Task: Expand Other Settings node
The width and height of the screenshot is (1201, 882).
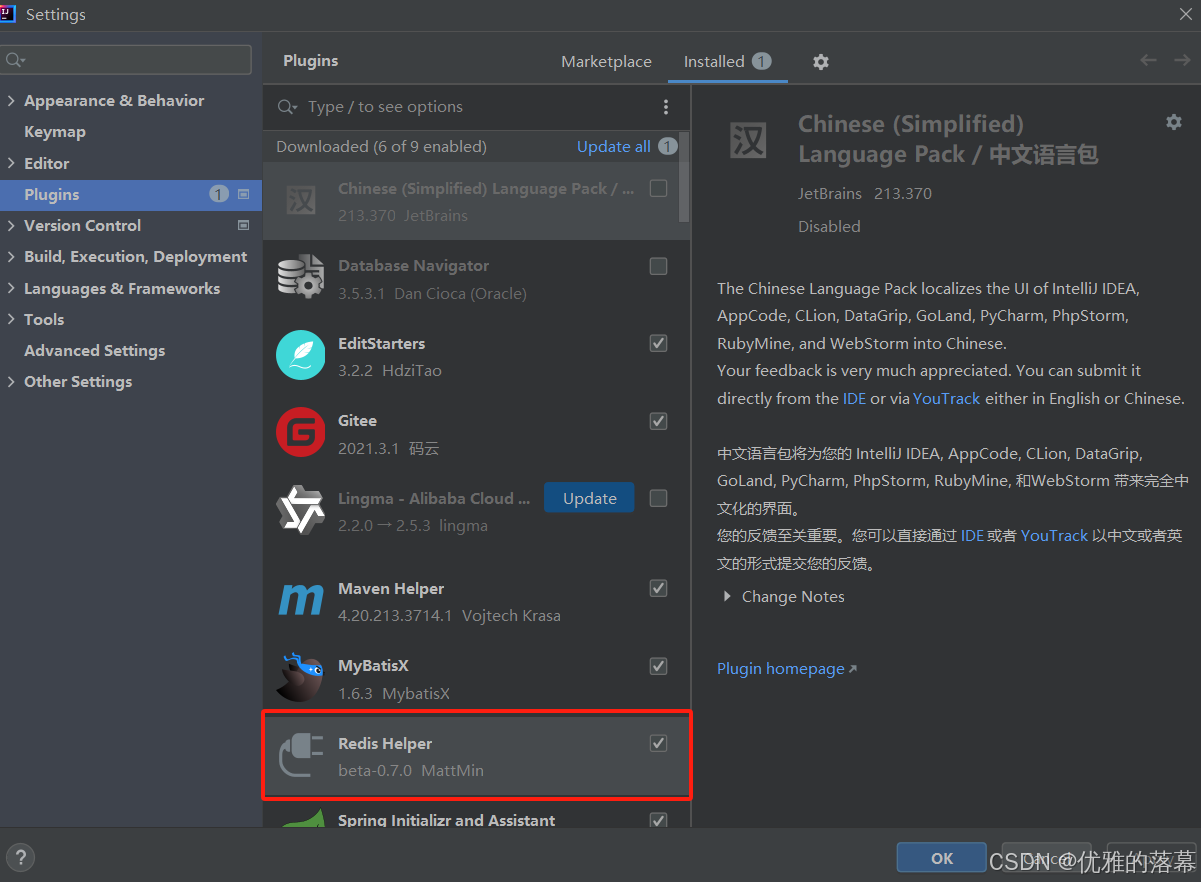Action: click(11, 382)
